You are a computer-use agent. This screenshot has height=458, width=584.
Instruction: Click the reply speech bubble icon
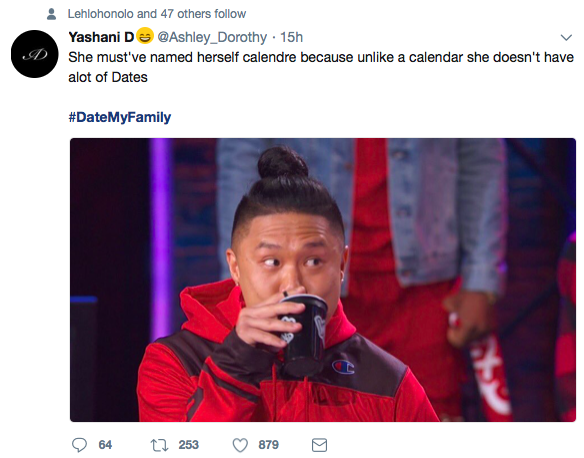[x=79, y=445]
